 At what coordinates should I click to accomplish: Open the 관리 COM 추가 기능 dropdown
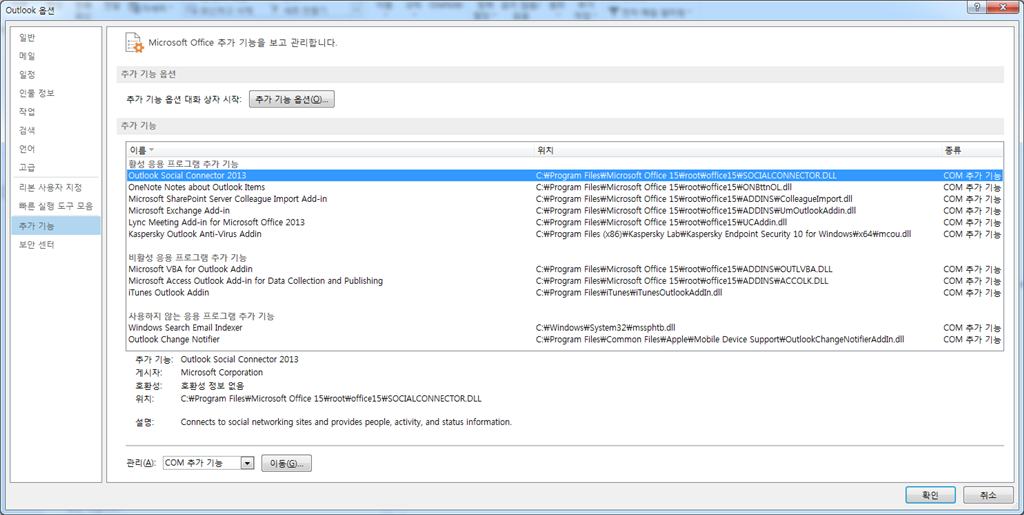[x=208, y=463]
